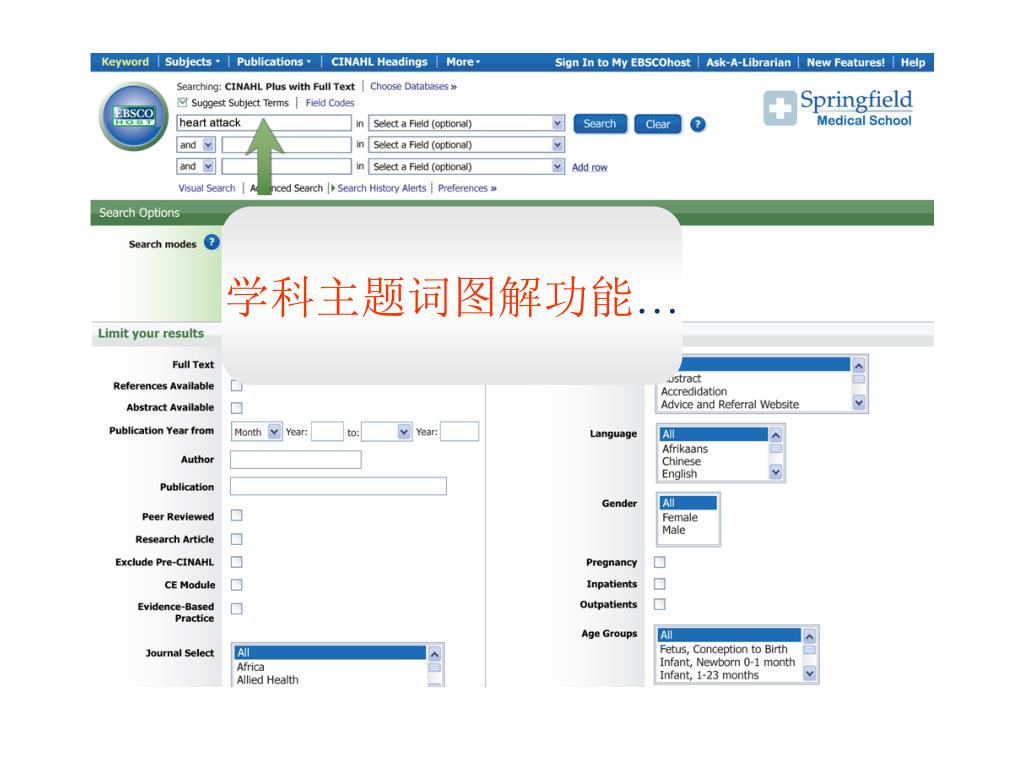Select Africa in Journal Select list

(250, 667)
